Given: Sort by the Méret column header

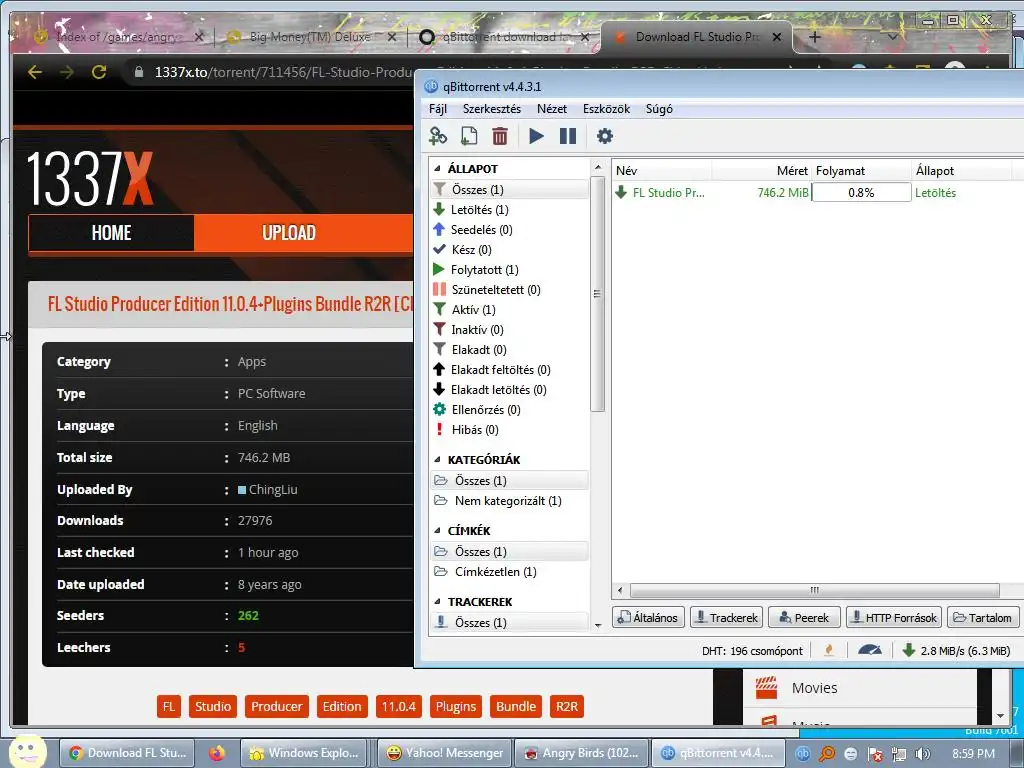Looking at the screenshot, I should coord(761,170).
